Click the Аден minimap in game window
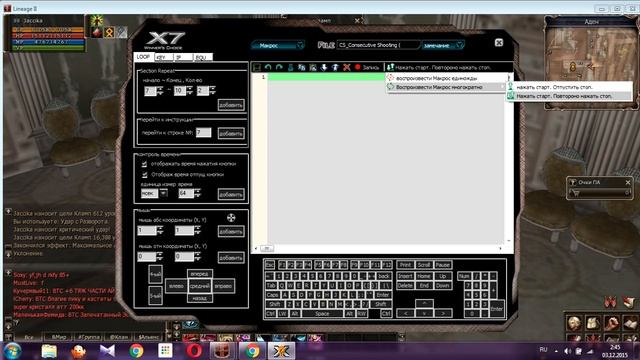Image resolution: width=640 pixels, height=360 pixels. point(591,67)
